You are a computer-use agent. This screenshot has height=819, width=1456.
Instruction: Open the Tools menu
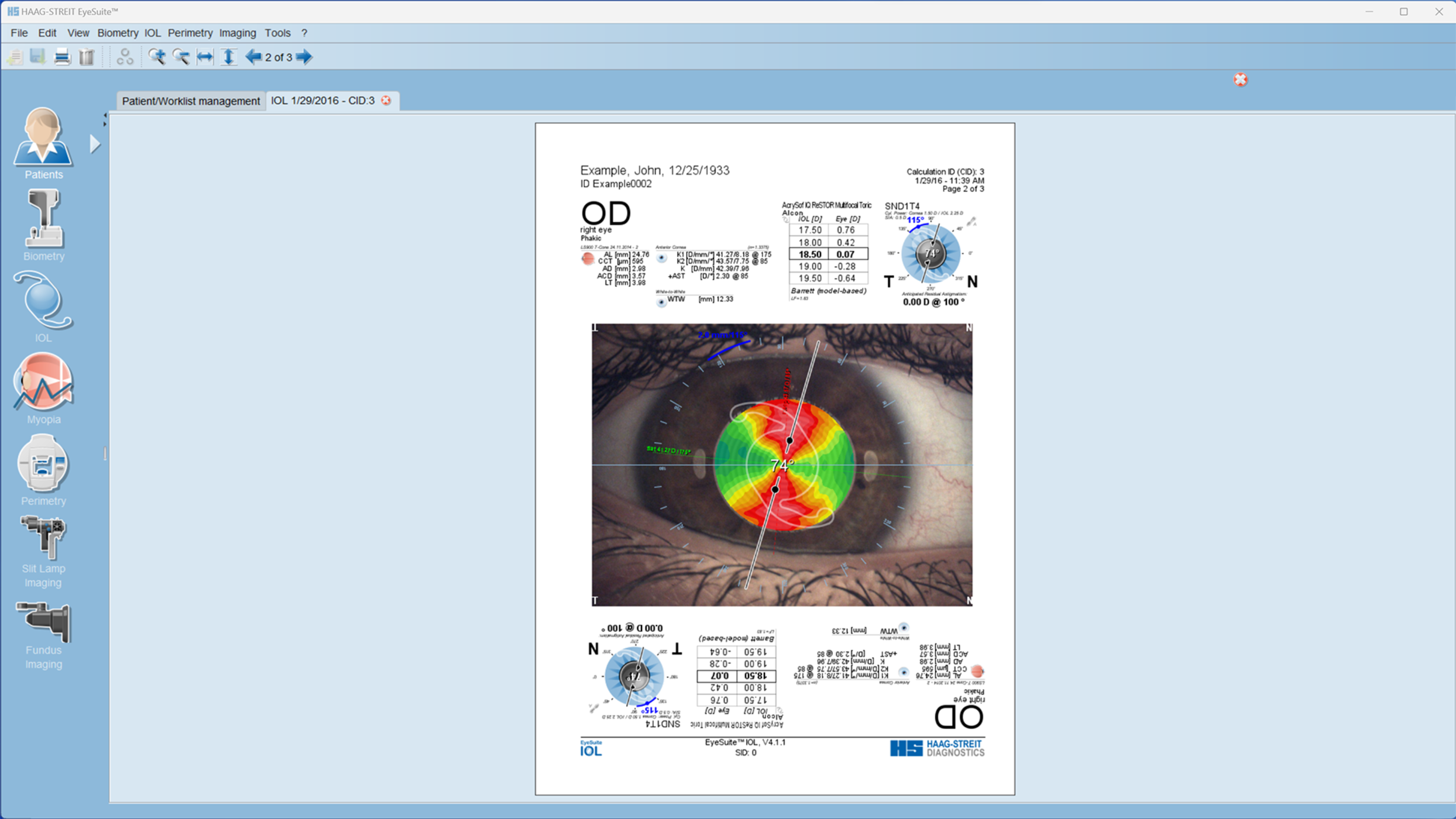tap(277, 33)
